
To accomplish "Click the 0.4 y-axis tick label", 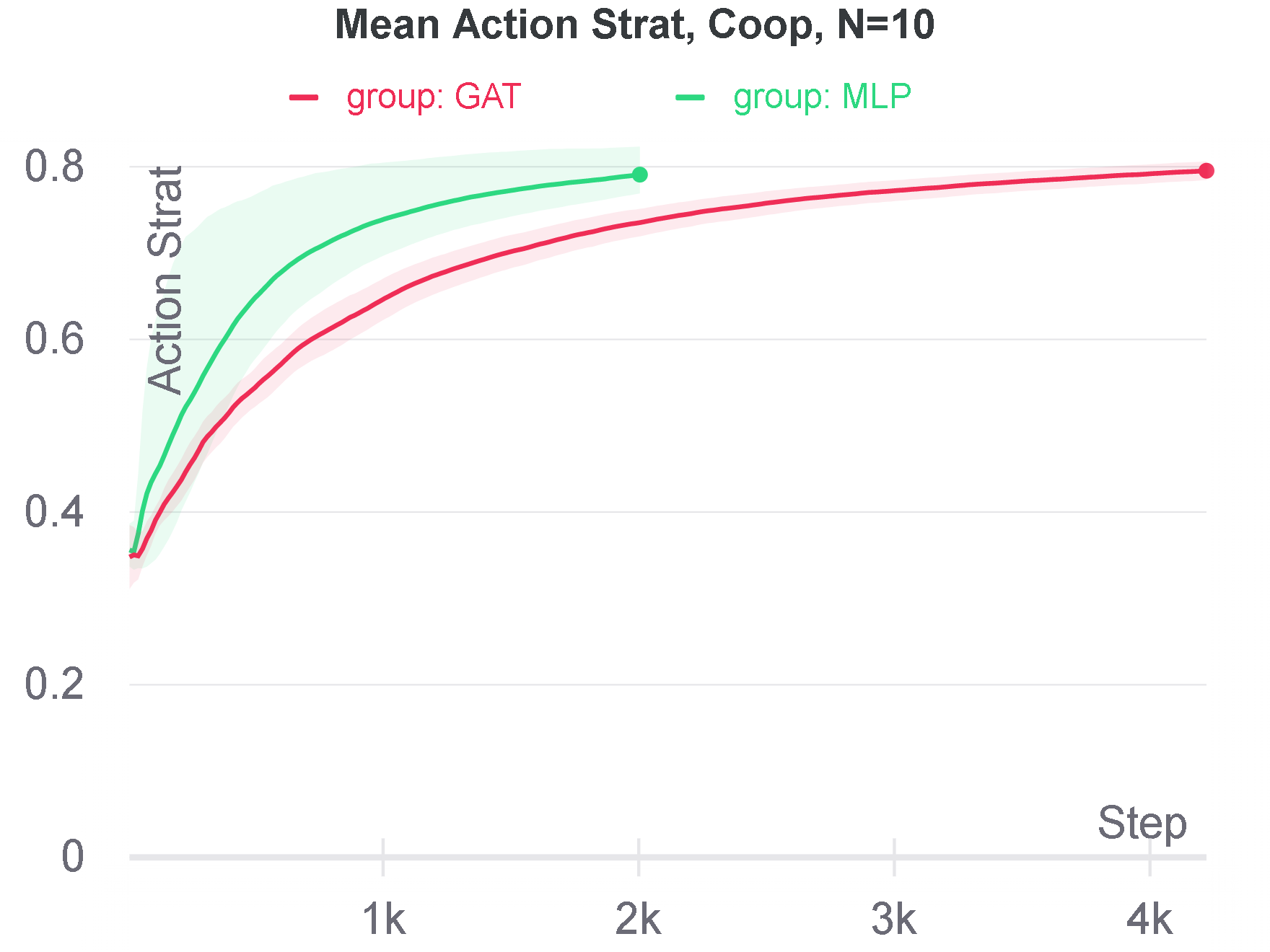I will click(54, 512).
